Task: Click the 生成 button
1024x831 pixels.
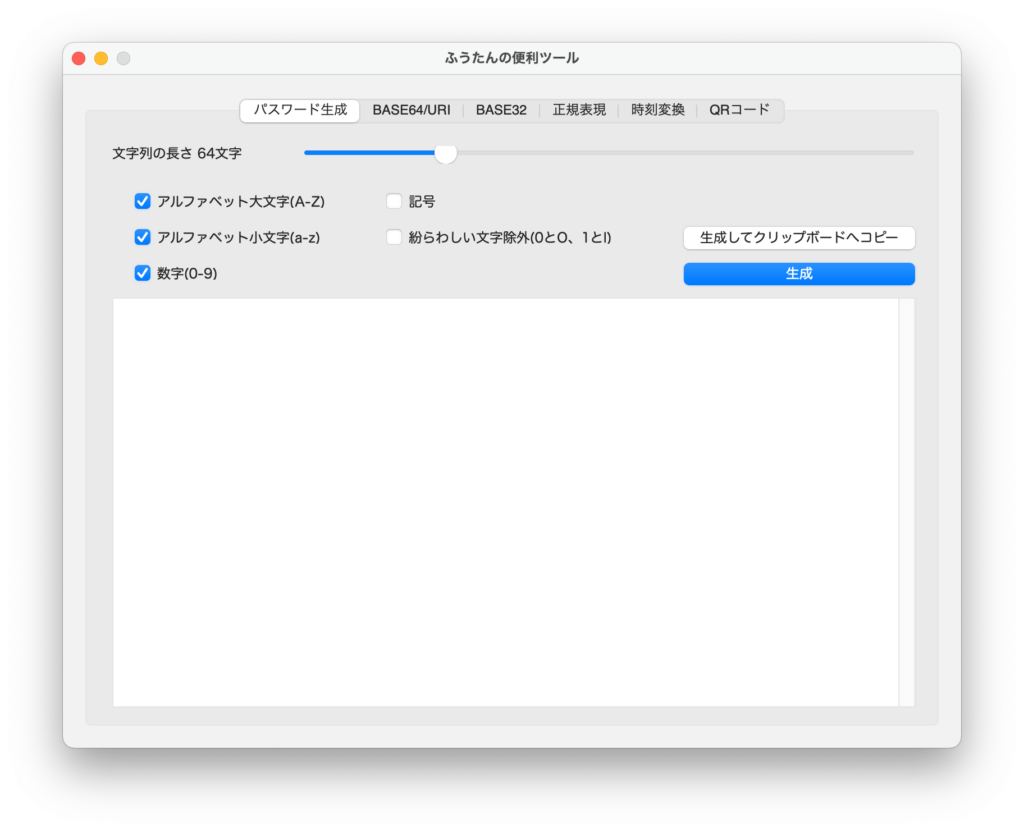Action: [x=798, y=273]
